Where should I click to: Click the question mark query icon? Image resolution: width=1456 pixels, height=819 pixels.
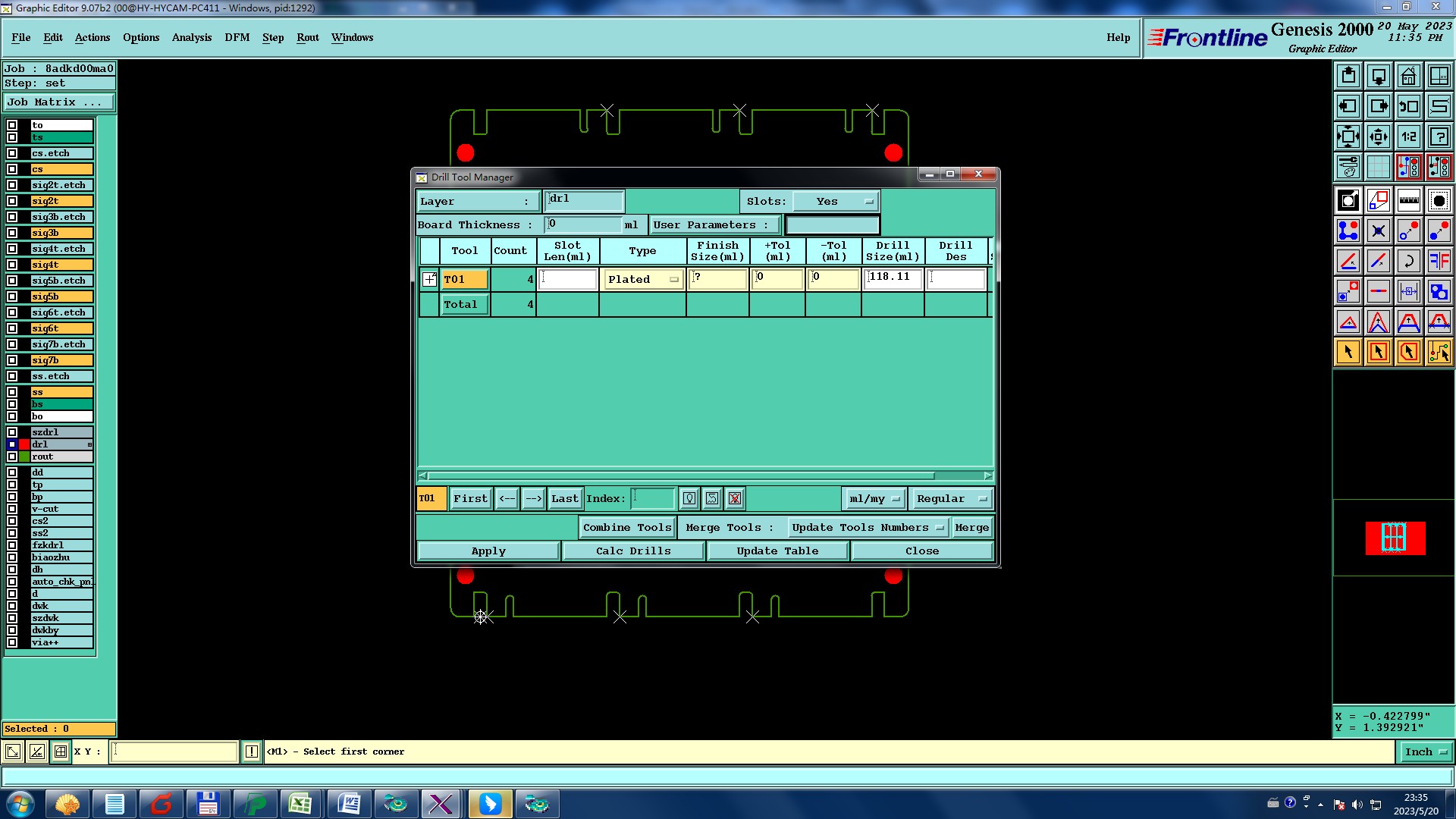pyautogui.click(x=1439, y=136)
